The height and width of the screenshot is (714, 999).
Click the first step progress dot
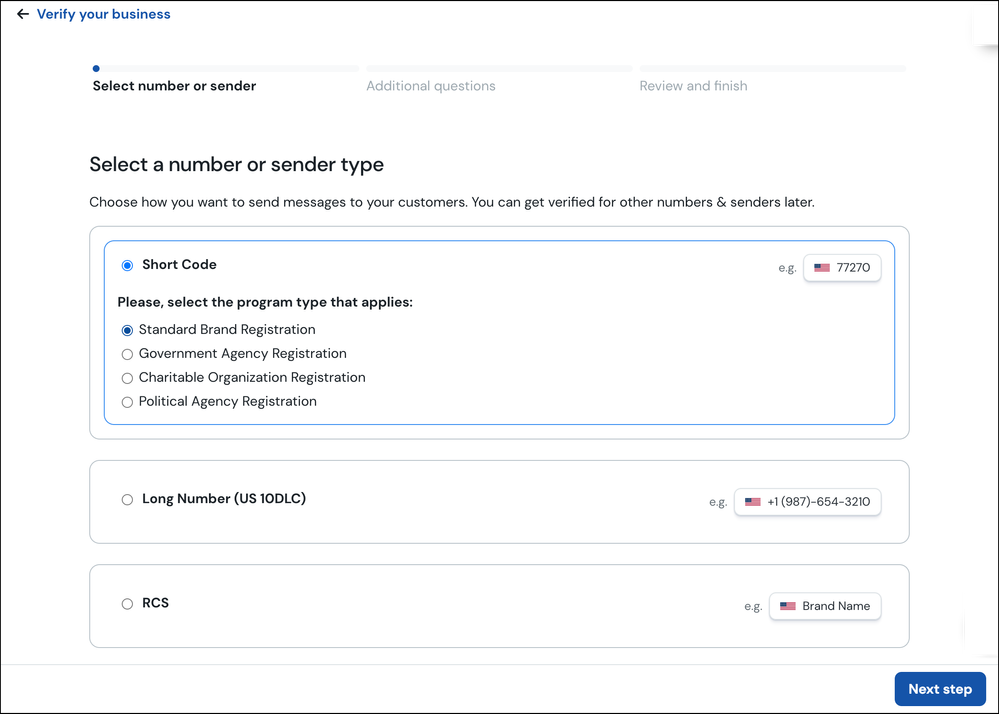pos(96,68)
